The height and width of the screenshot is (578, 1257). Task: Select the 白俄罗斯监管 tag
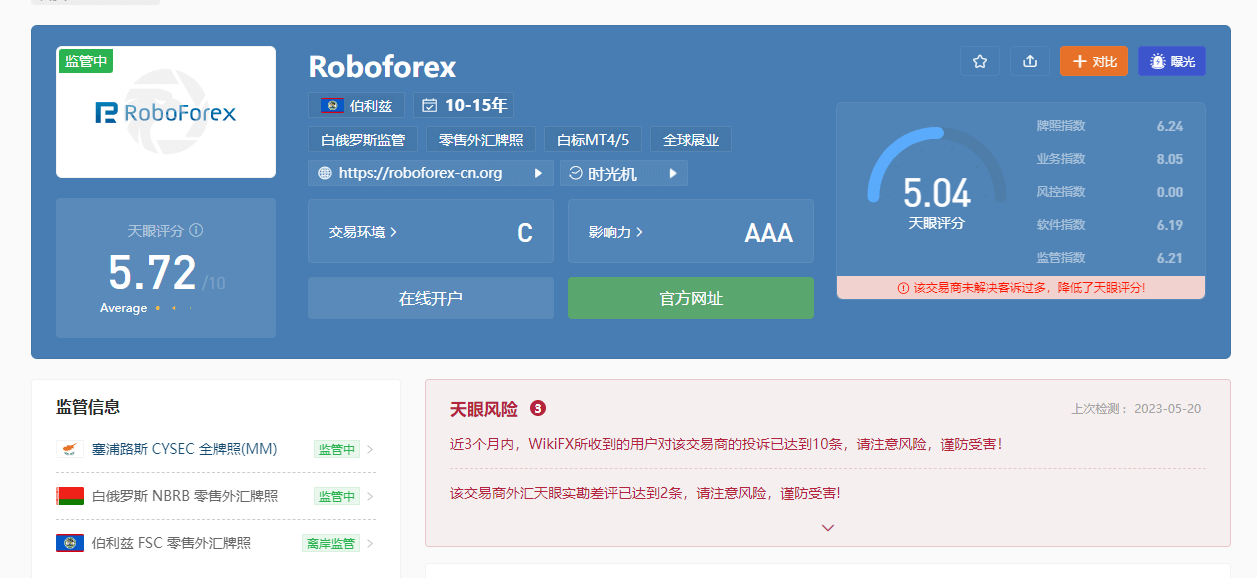[x=363, y=139]
